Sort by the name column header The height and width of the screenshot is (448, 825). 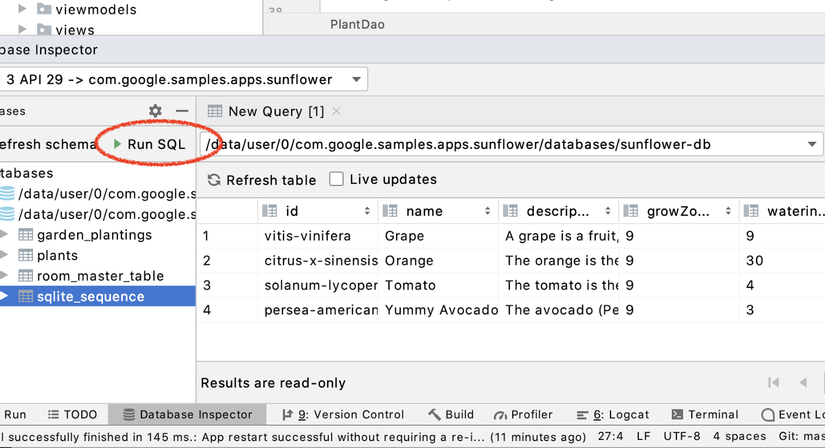438,211
